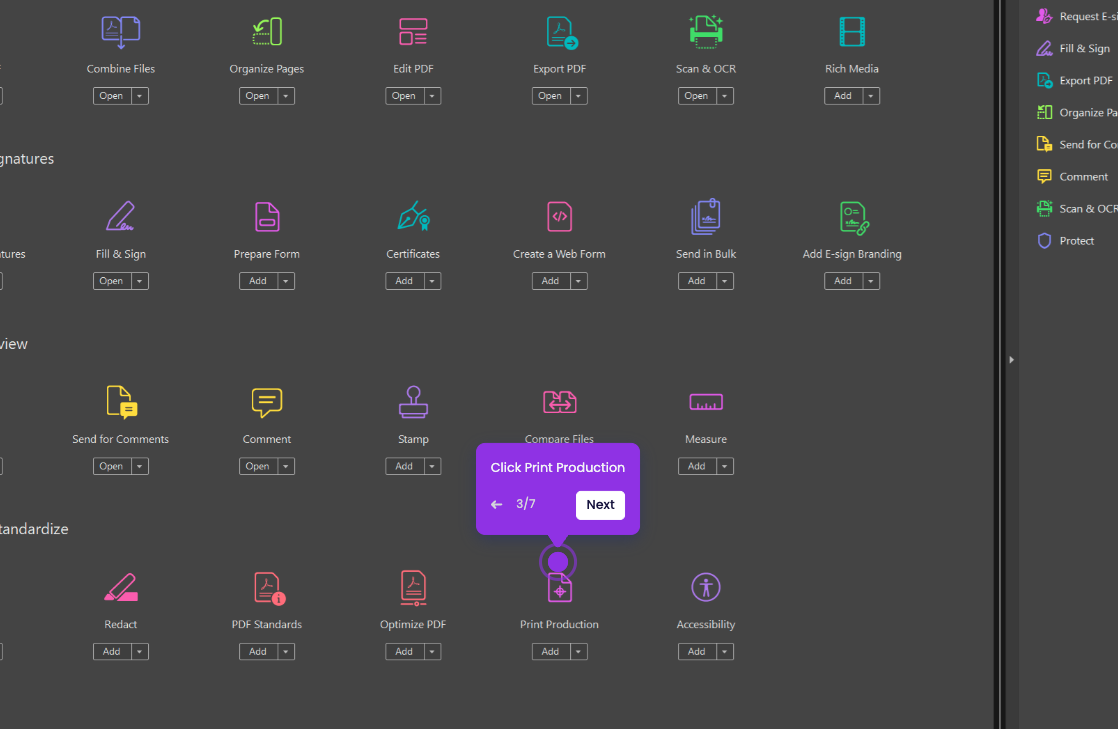The image size is (1118, 729).
Task: Expand Add E-sign Branding dropdown arrow
Action: pos(871,281)
